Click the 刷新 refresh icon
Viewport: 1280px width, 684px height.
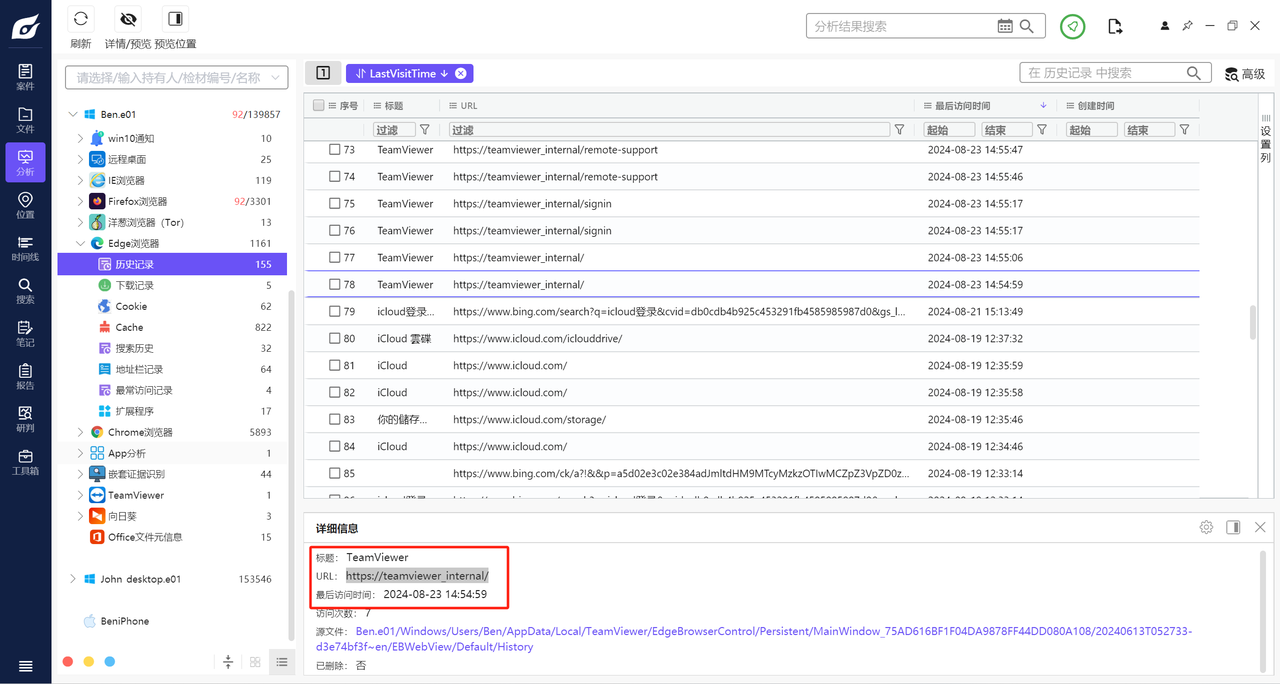point(81,19)
